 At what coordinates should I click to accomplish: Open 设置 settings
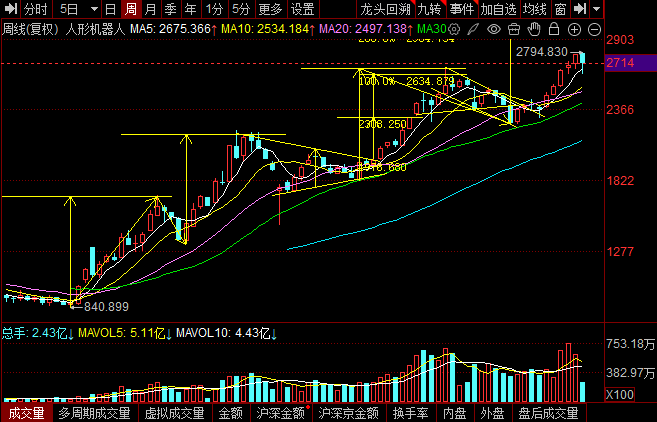303,9
